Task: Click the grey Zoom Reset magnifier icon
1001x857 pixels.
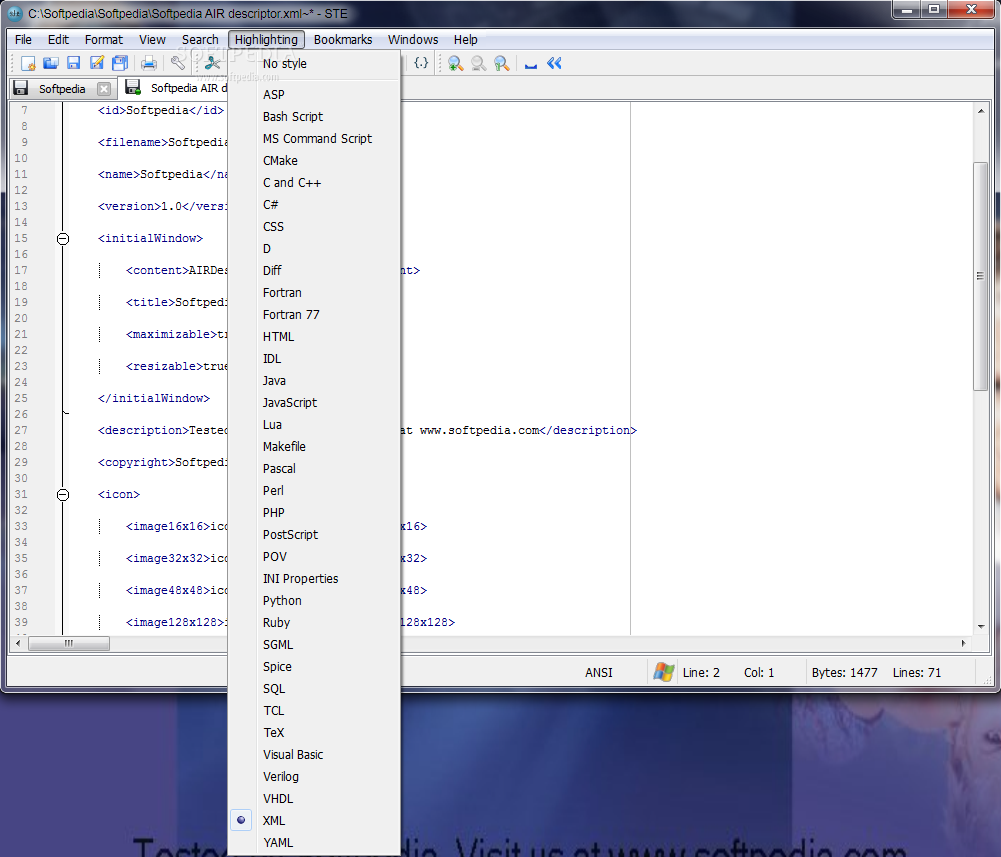Action: 479,63
